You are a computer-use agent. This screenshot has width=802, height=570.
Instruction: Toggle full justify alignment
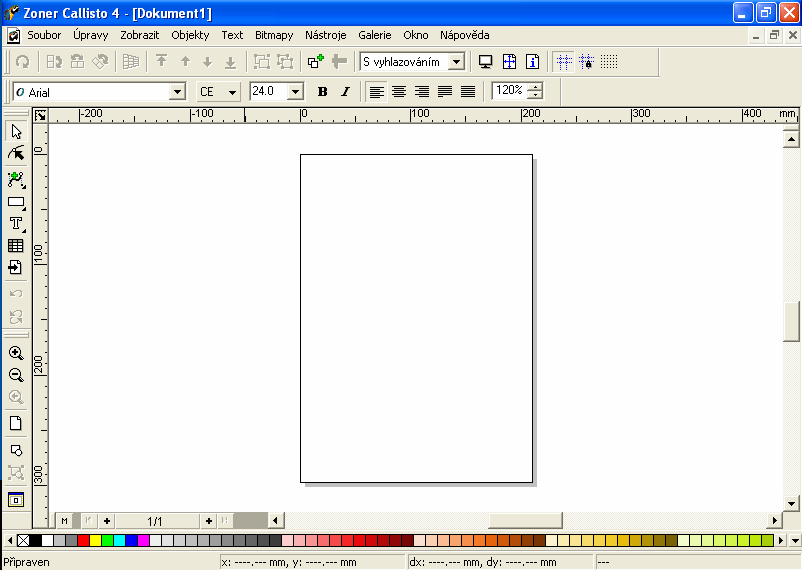coord(468,92)
